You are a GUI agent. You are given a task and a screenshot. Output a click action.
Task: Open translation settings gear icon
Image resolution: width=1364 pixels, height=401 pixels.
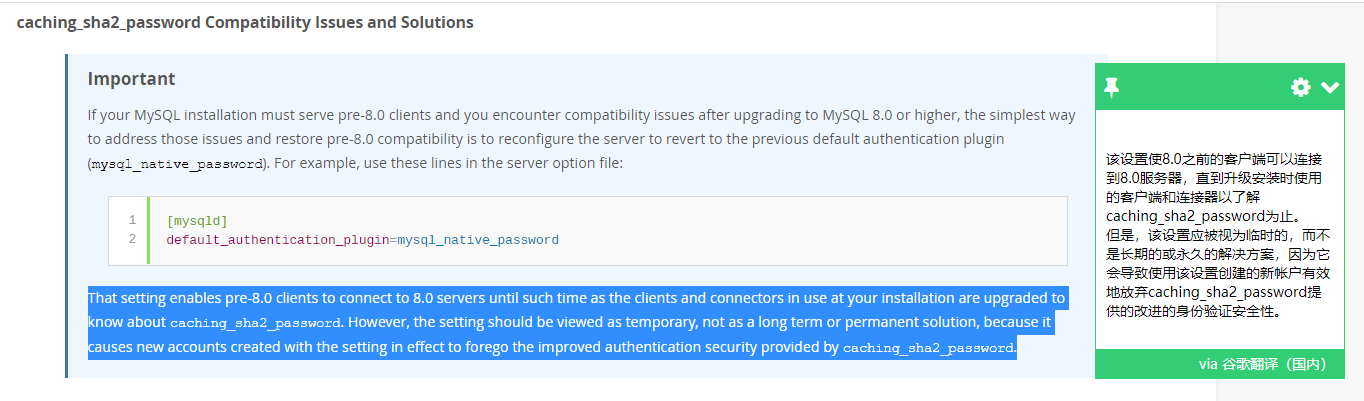coord(1300,88)
